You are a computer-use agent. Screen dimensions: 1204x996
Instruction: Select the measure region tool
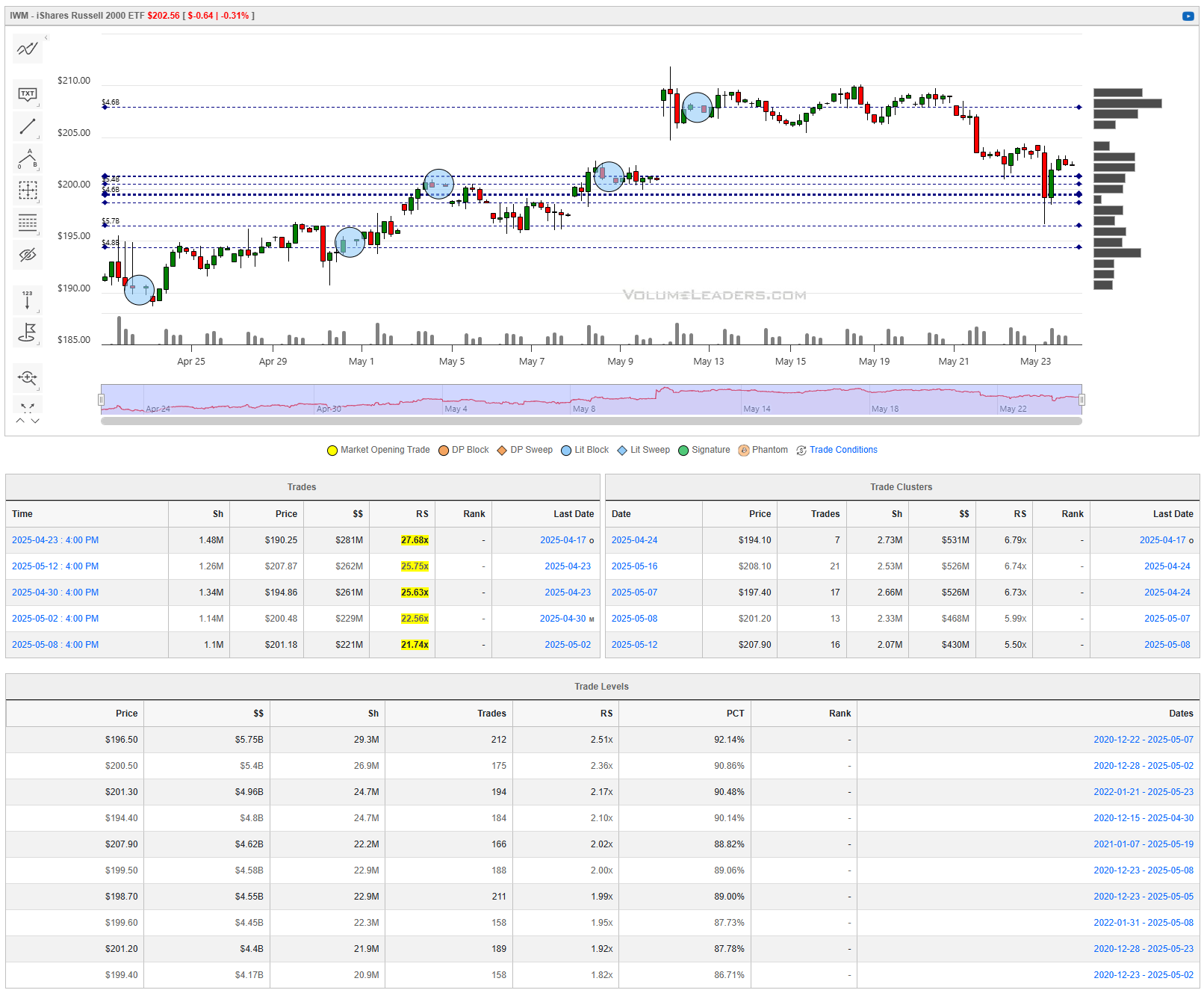[x=28, y=191]
